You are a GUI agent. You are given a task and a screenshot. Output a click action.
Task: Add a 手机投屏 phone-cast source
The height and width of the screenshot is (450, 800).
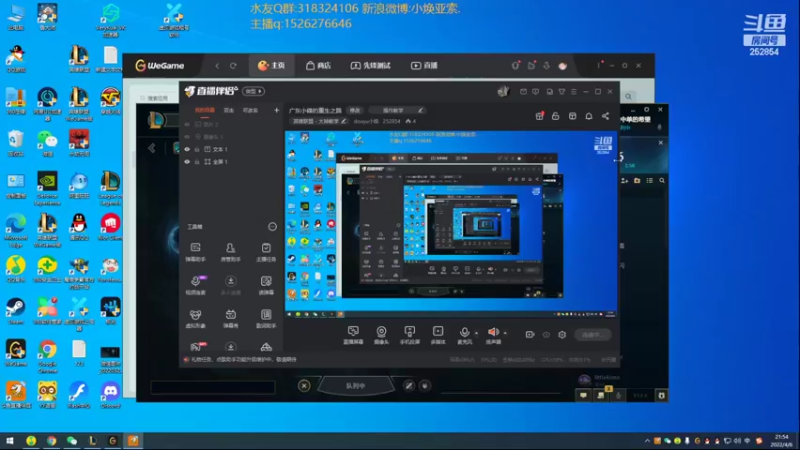409,335
